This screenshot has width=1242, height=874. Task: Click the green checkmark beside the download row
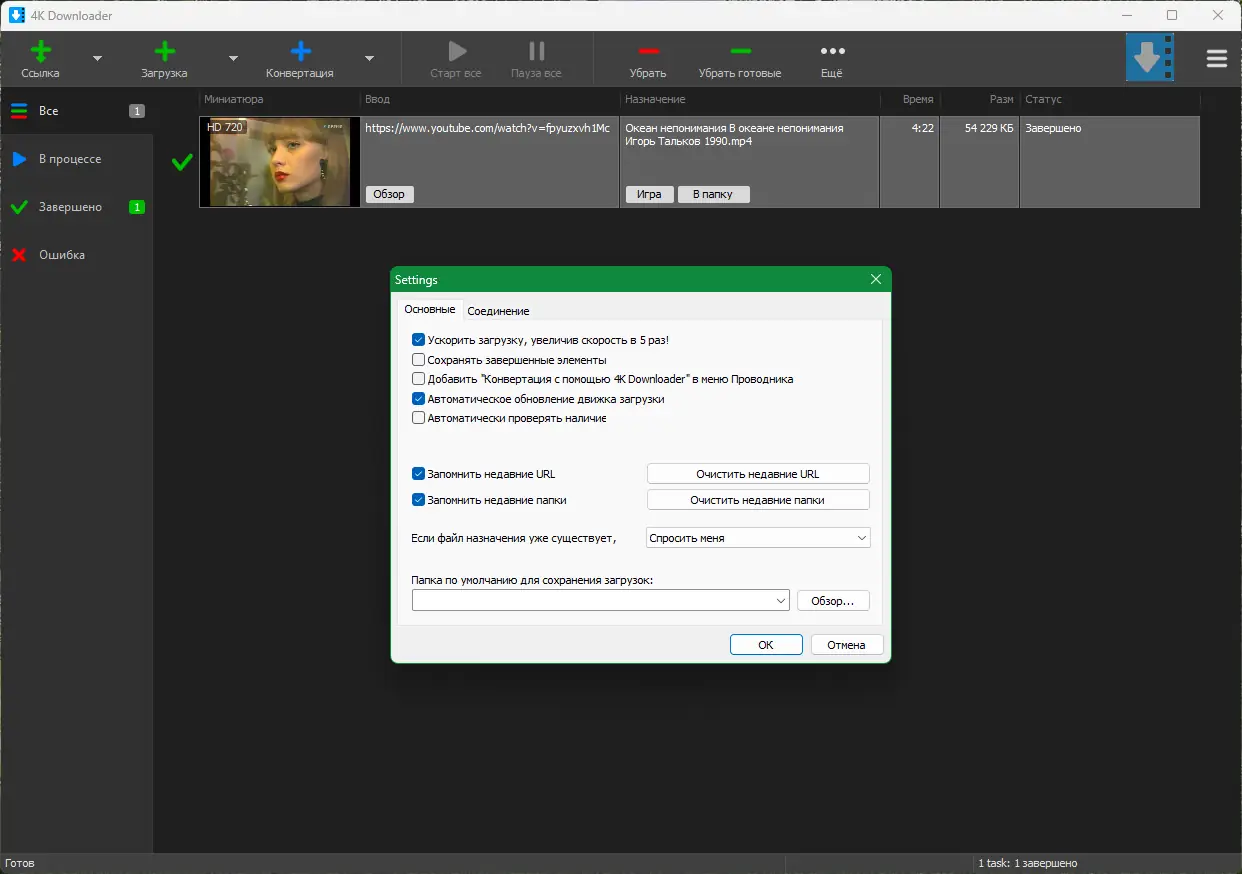(x=182, y=162)
